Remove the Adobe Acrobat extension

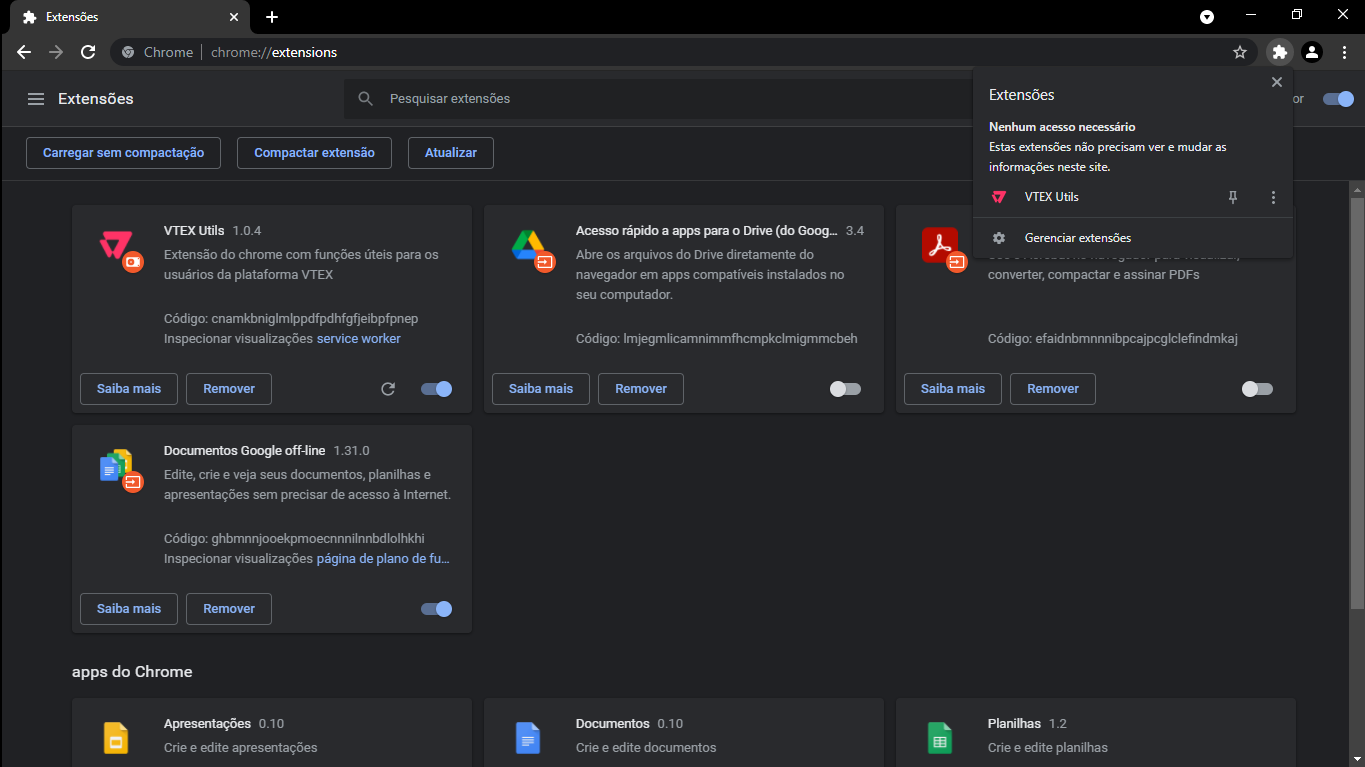[x=1053, y=389]
